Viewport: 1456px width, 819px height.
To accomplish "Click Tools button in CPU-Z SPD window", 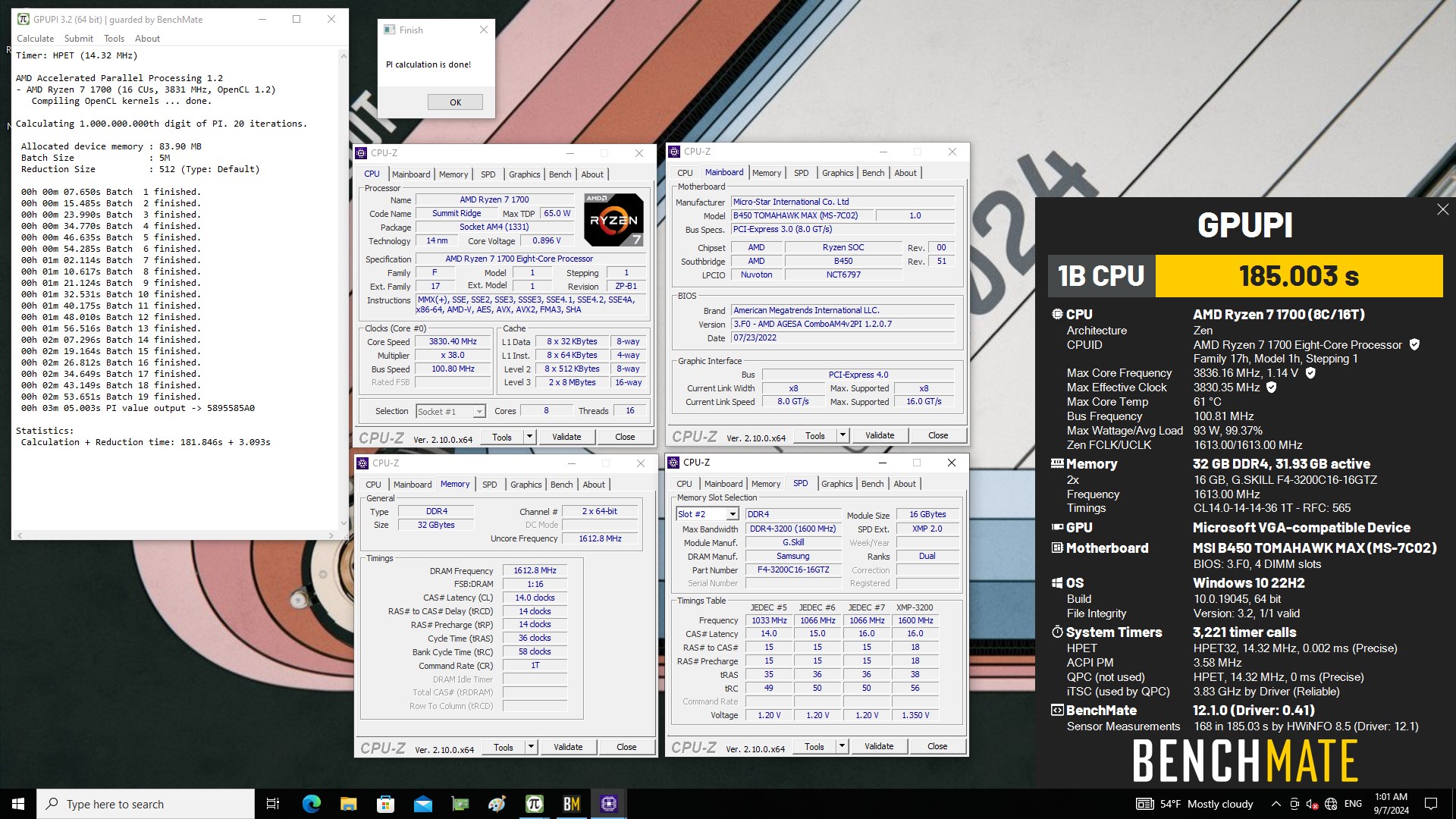I will [814, 746].
